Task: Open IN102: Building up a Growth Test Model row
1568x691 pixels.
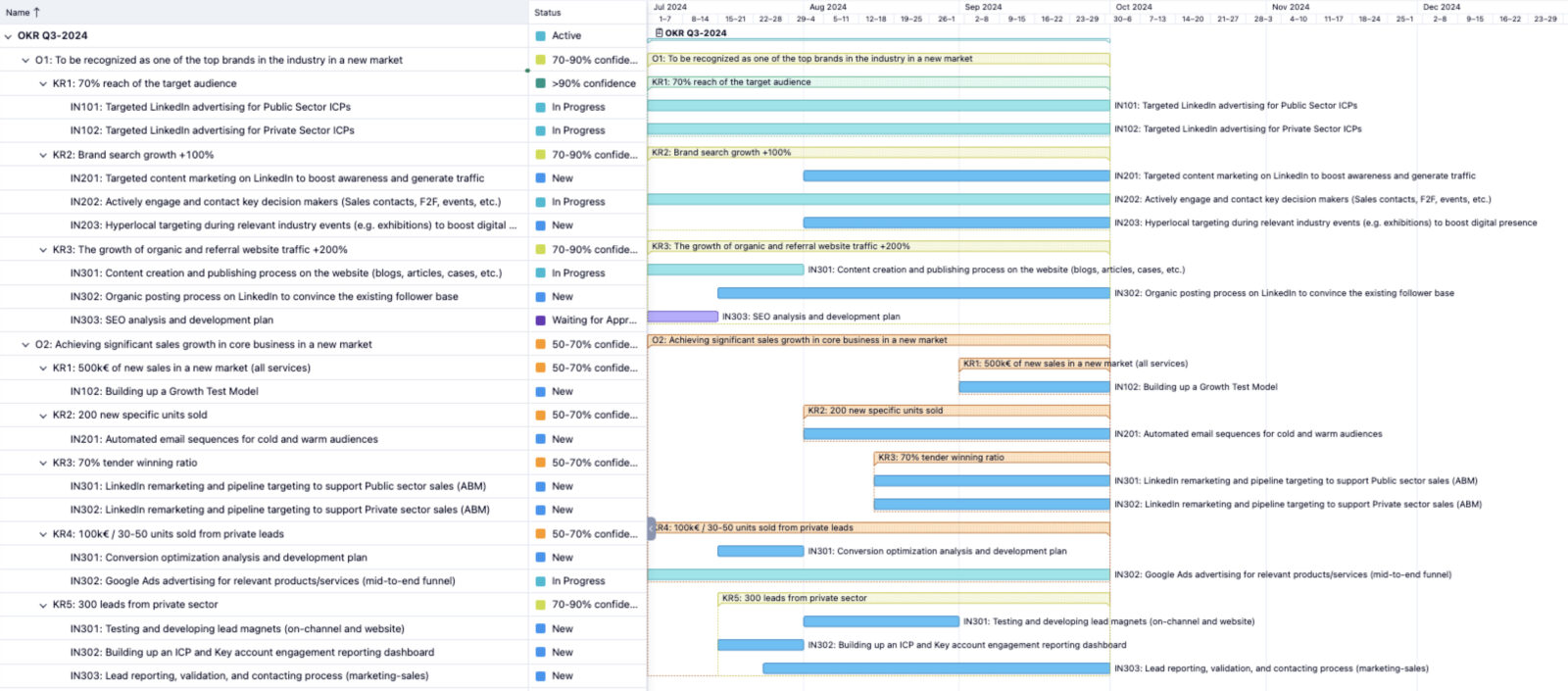Action: pyautogui.click(x=164, y=391)
